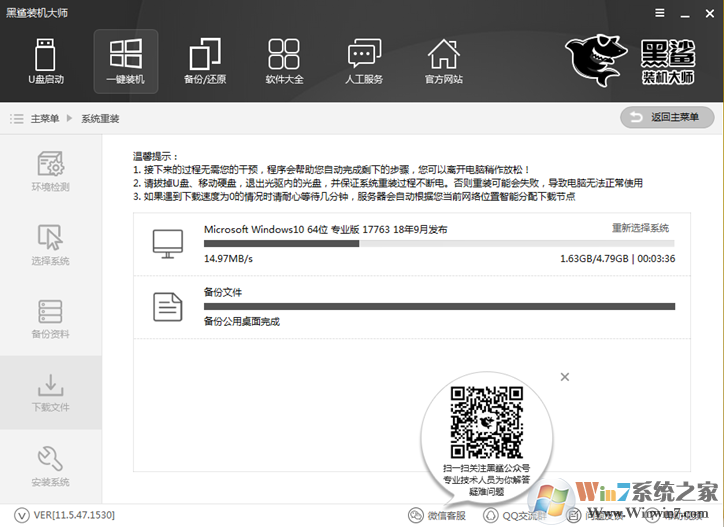
Task: Open 备份/还原 from the top toolbar
Action: 205,61
